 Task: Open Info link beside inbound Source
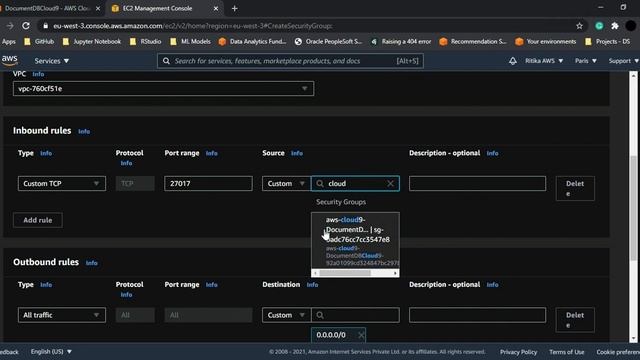[297, 153]
